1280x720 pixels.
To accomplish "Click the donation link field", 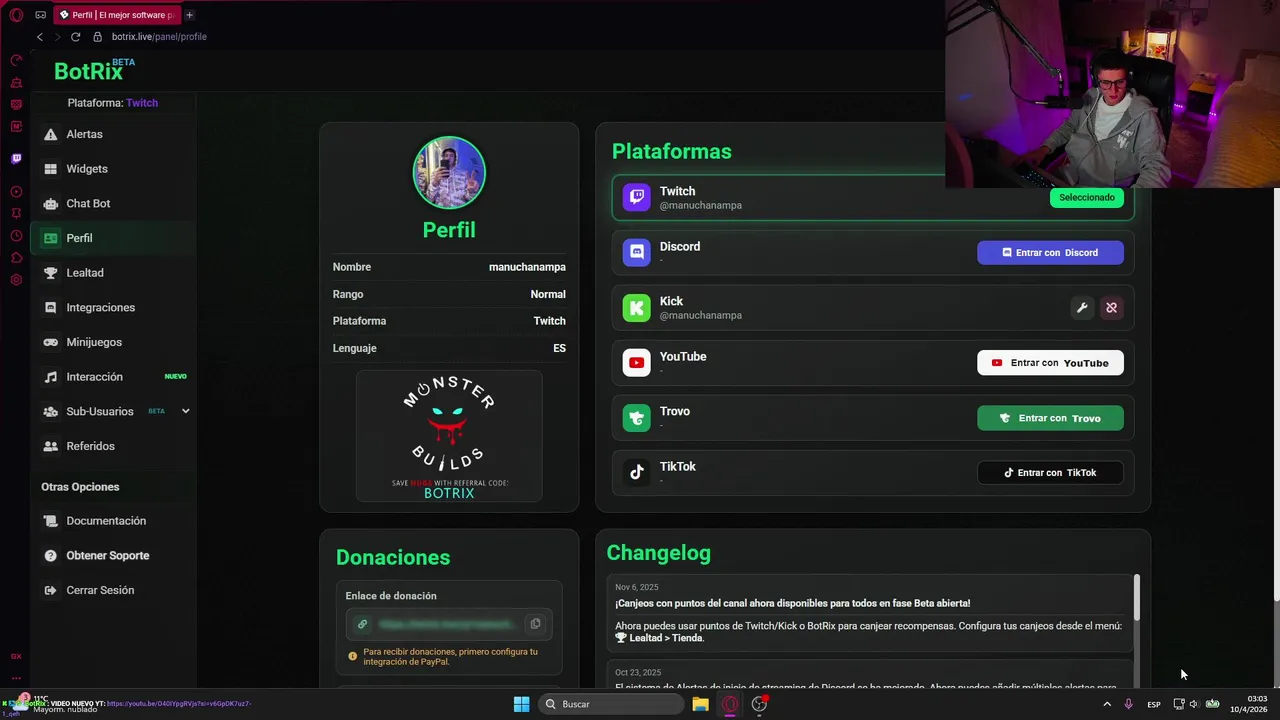I will tap(447, 624).
